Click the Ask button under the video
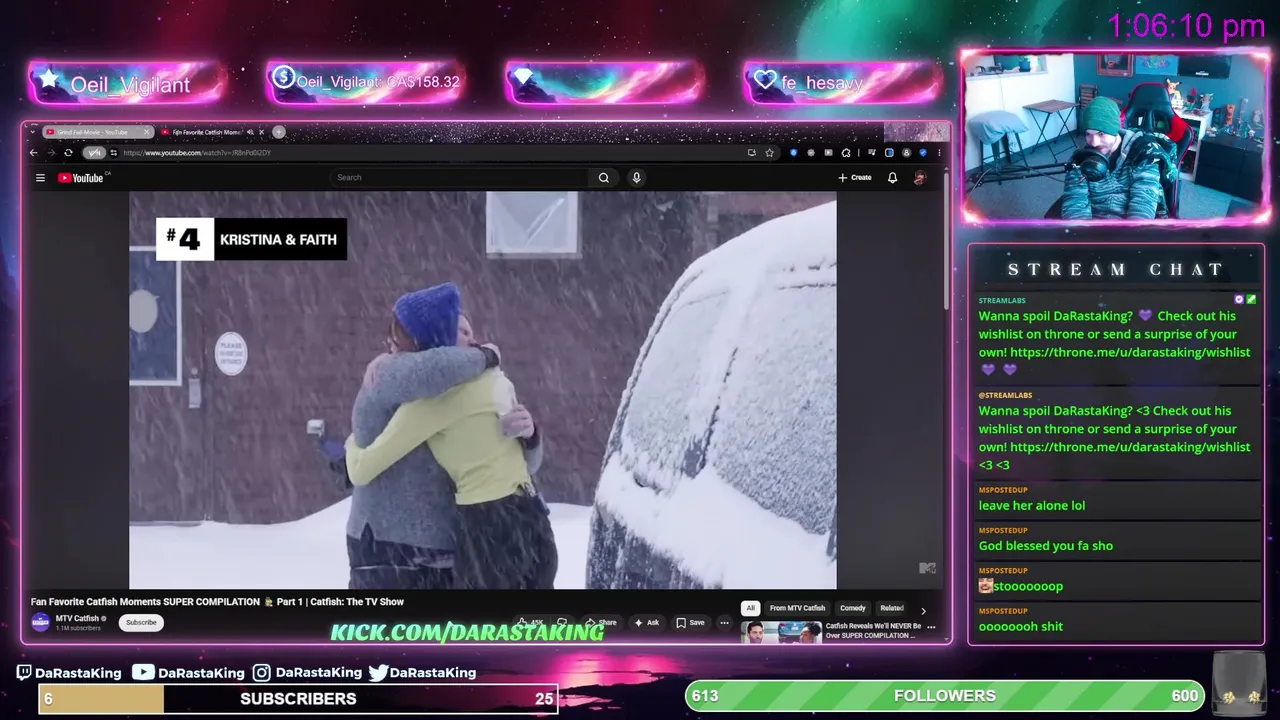 coord(646,622)
